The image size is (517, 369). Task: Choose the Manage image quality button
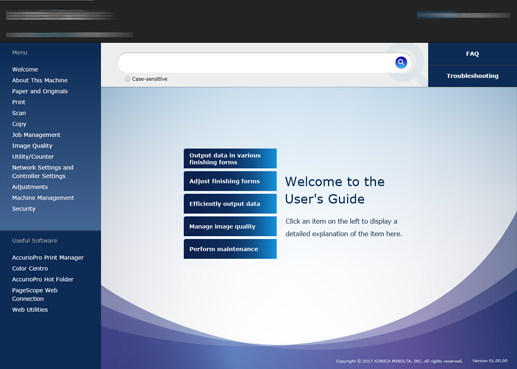pyautogui.click(x=230, y=227)
